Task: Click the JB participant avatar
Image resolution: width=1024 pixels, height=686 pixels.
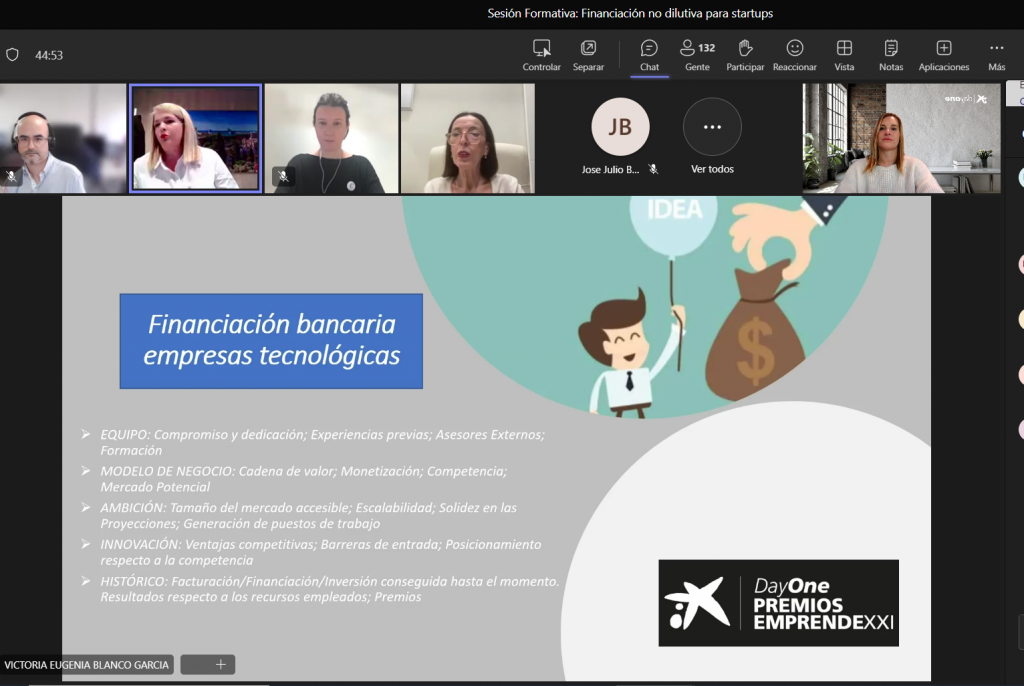Action: pyautogui.click(x=620, y=127)
